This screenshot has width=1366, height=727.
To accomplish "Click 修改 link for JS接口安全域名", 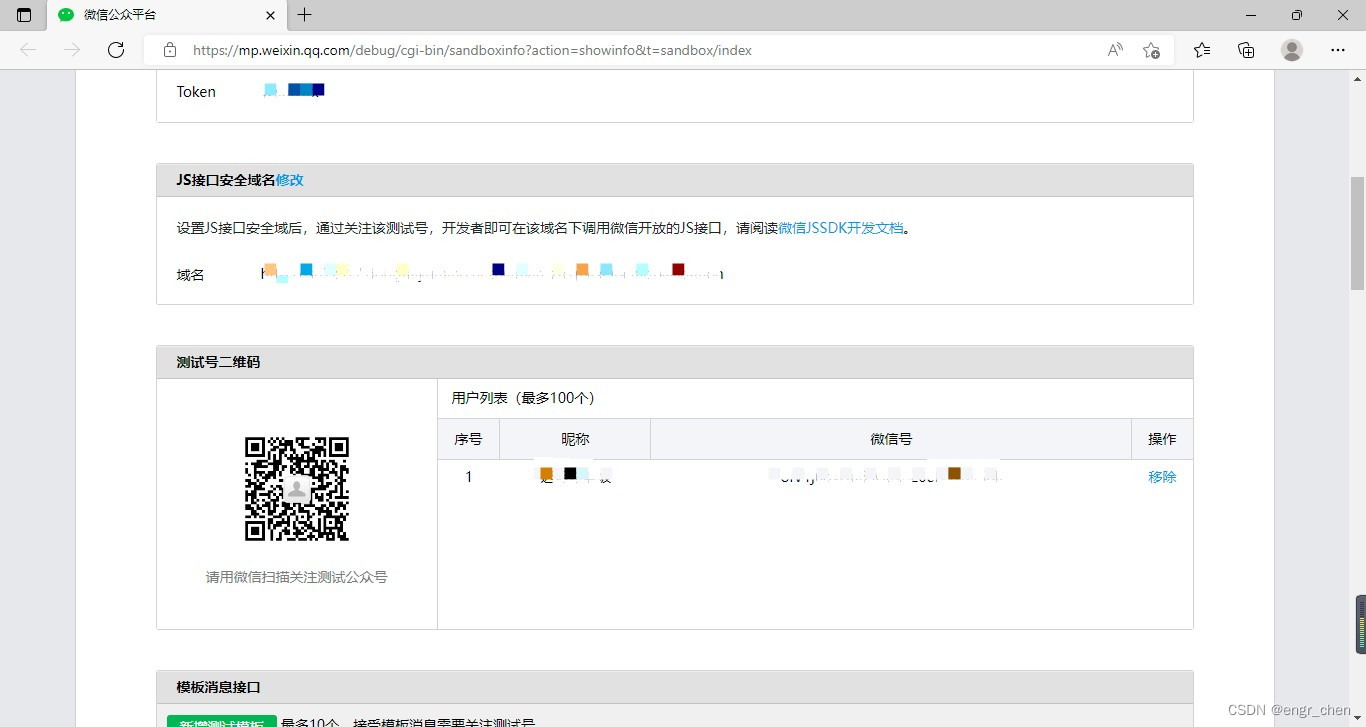I will point(290,180).
